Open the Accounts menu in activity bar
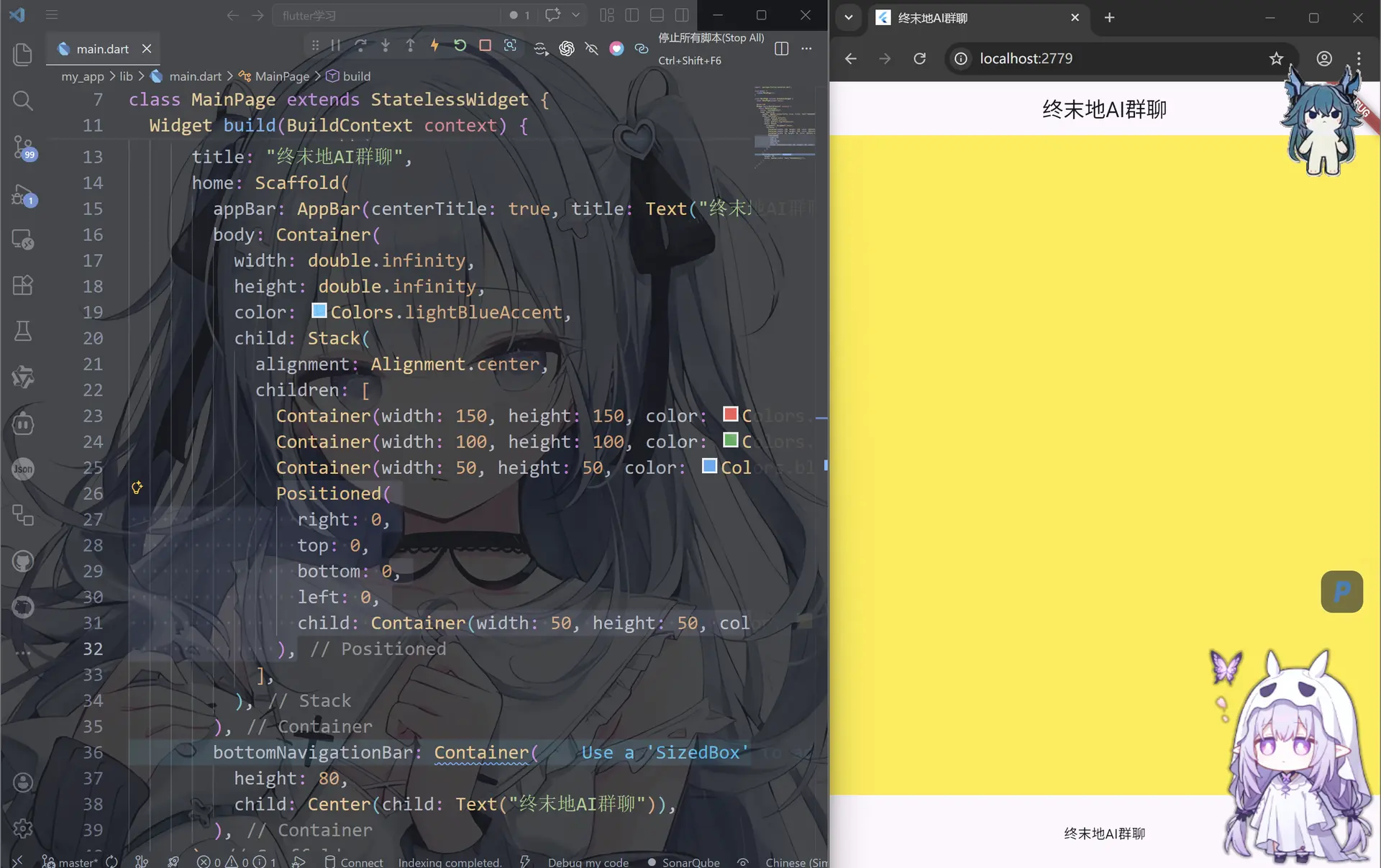Viewport: 1381px width, 868px height. tap(23, 782)
